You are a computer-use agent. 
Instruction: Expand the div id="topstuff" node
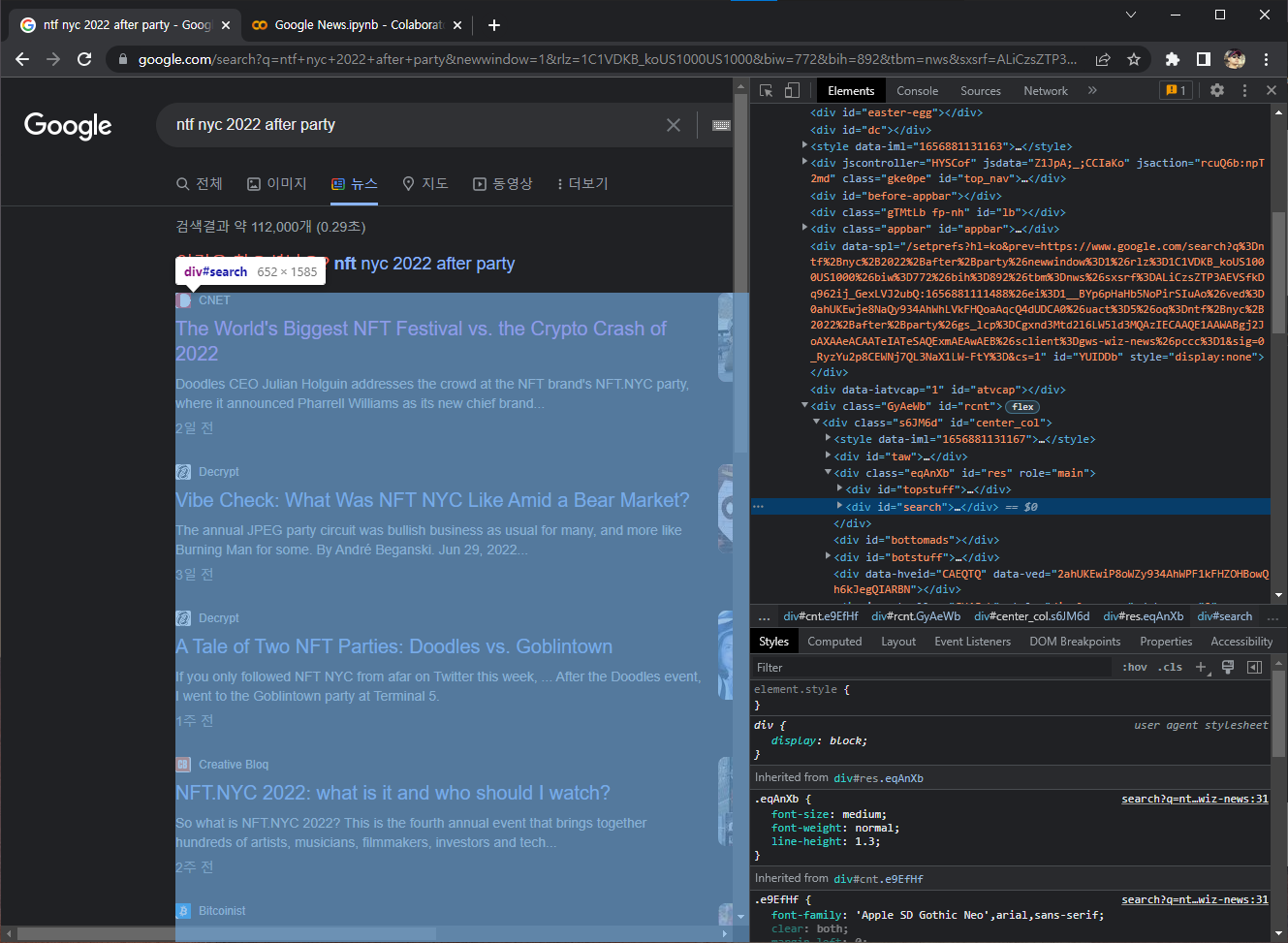click(x=840, y=489)
